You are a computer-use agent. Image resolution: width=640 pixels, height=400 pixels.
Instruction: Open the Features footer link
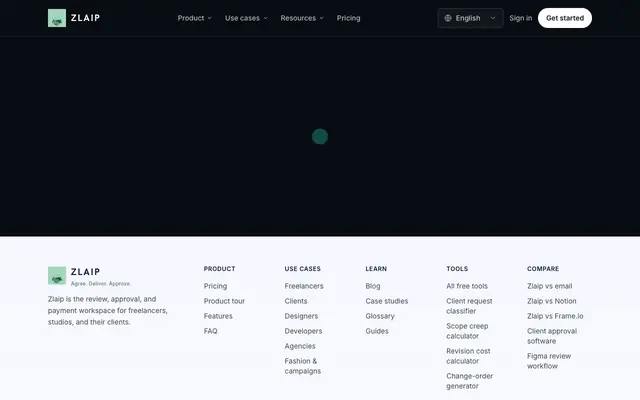tap(218, 316)
